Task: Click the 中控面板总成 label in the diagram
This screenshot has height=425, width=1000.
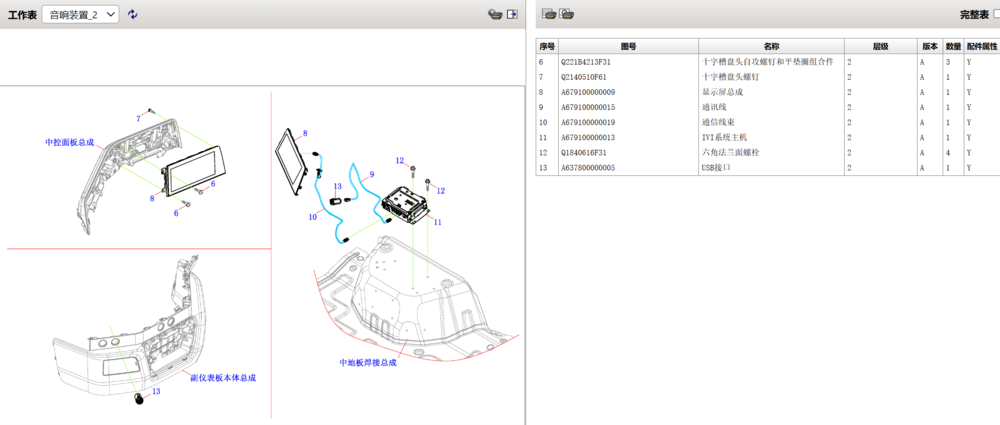Action: pos(69,142)
